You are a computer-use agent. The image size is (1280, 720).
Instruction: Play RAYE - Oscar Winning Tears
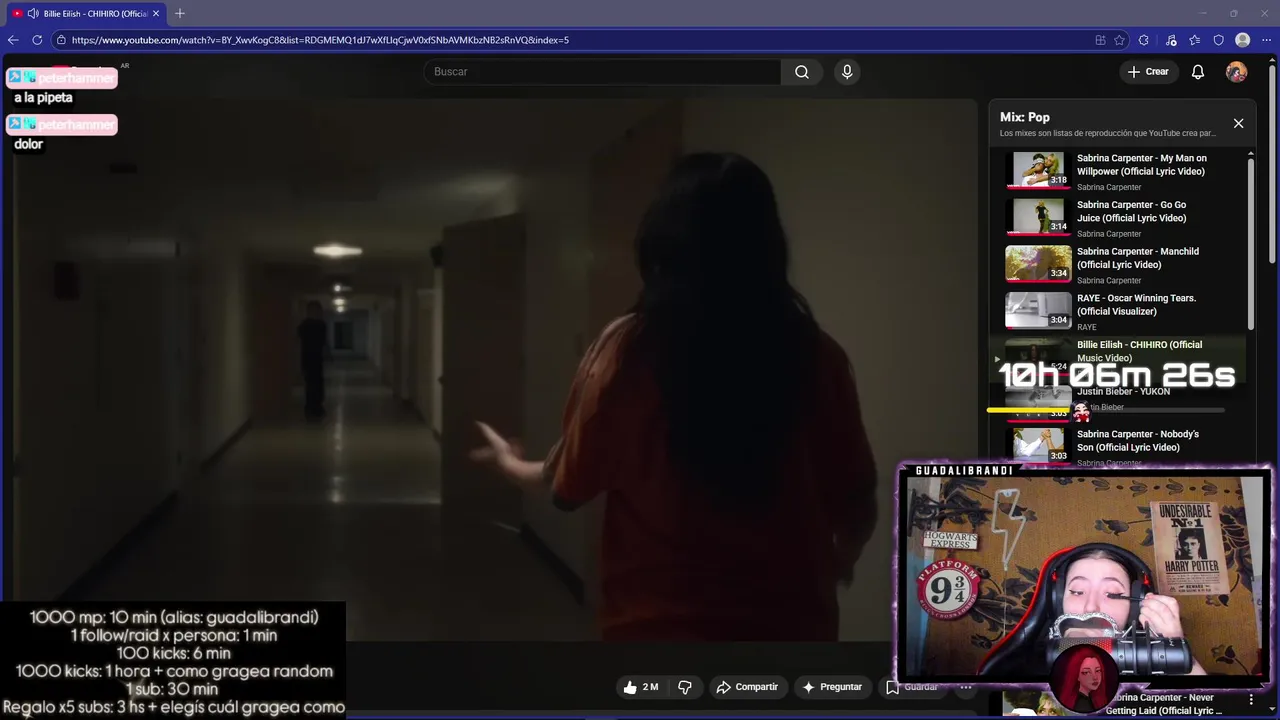(x=1136, y=304)
